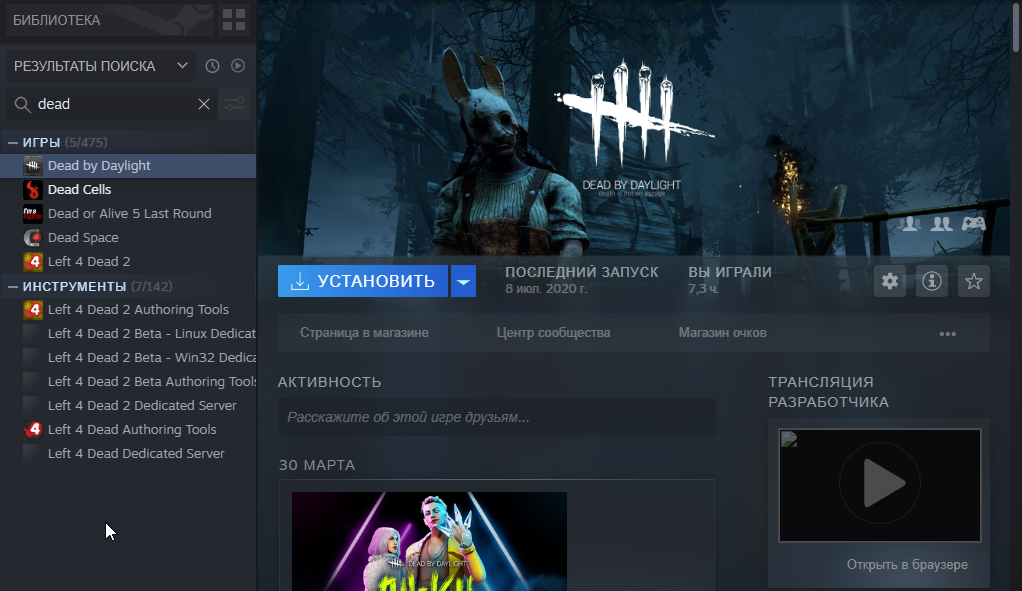Click the search magnifier icon

22,104
